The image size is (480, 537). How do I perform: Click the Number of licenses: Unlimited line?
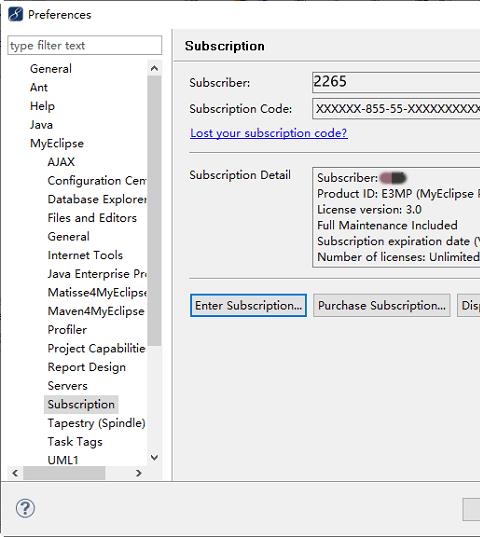click(x=399, y=257)
